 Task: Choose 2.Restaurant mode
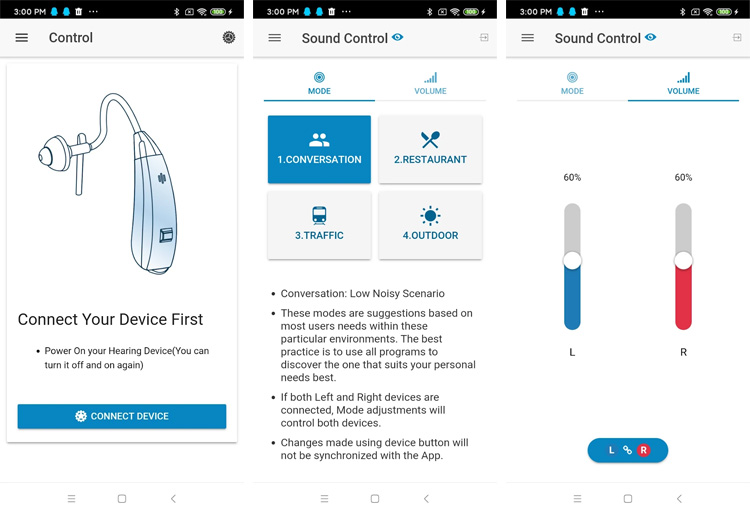tap(430, 149)
